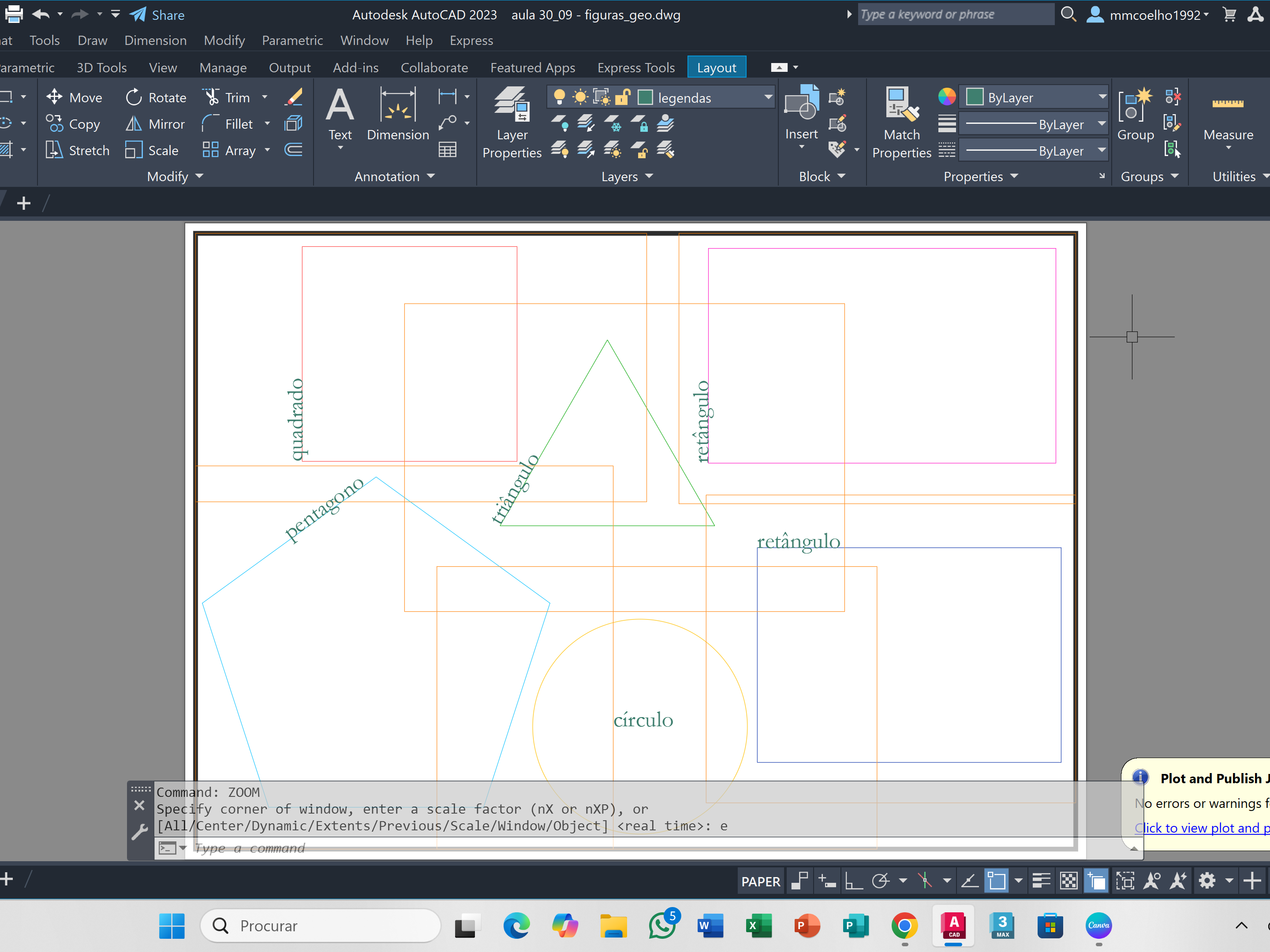Expand the Modify panel
The image size is (1270, 952).
coord(175,177)
